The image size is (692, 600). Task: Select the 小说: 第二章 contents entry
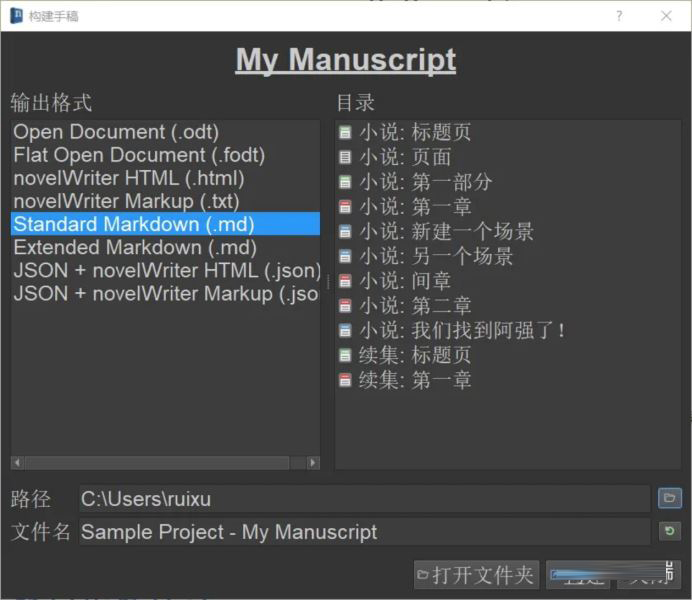pyautogui.click(x=508, y=305)
